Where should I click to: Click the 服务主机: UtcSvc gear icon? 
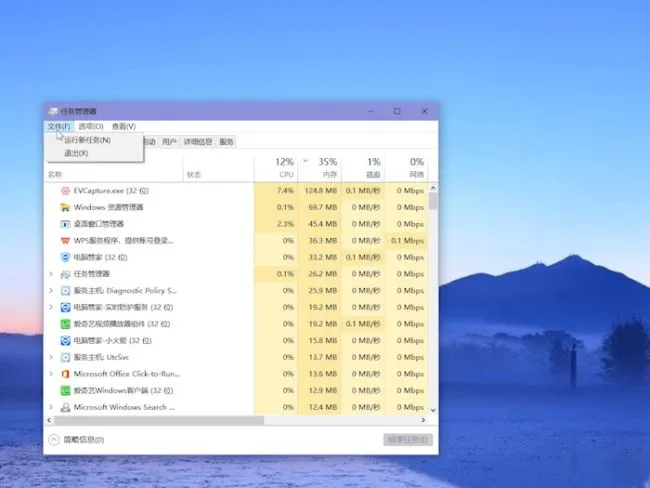coord(65,357)
